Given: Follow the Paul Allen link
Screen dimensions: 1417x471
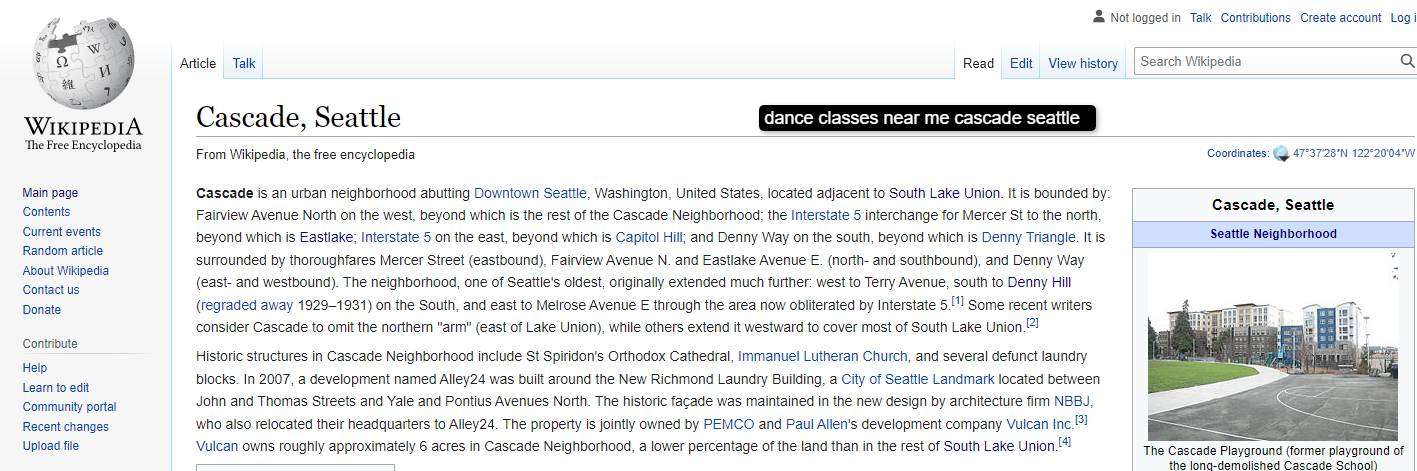Looking at the screenshot, I should [816, 424].
